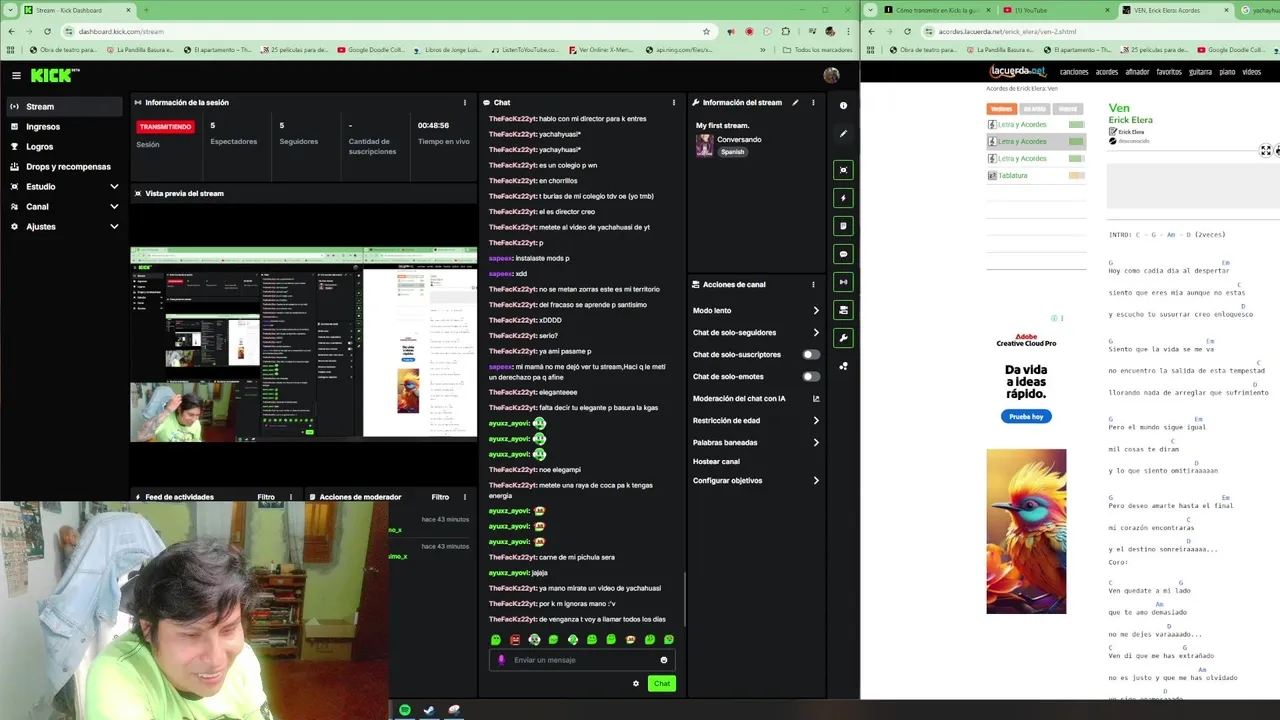Open Filtro in Feed de actividades

tap(266, 497)
